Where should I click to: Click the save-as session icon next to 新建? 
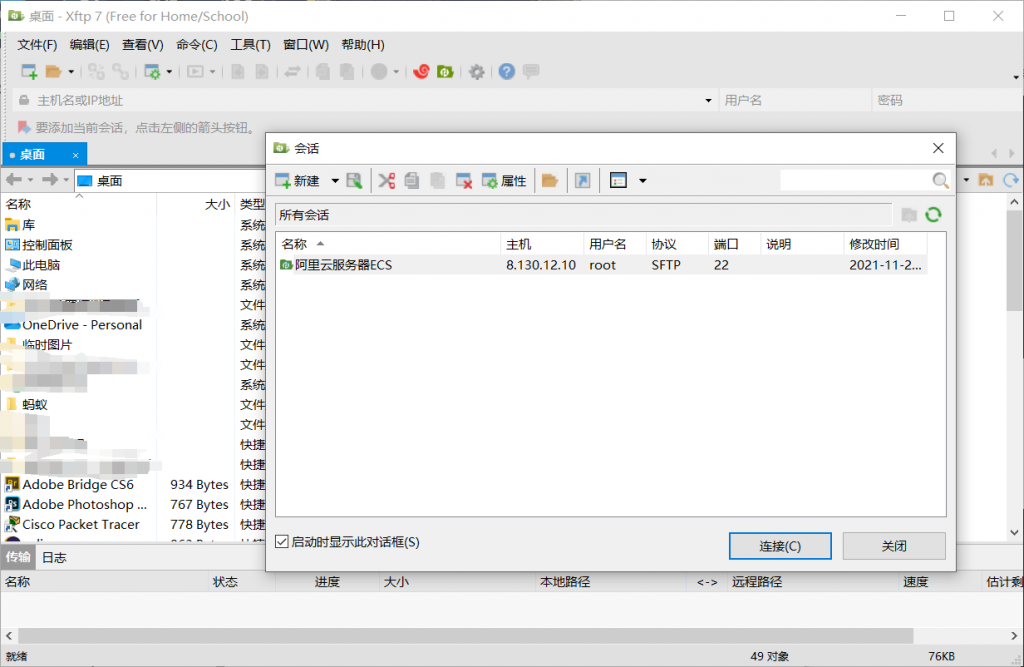(354, 181)
